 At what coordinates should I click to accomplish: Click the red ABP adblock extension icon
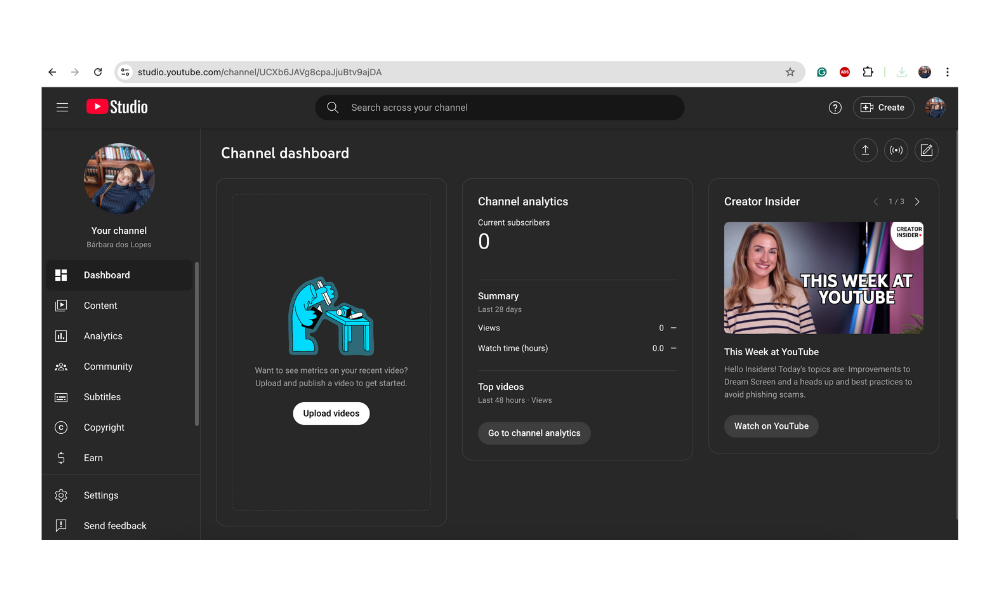pos(844,72)
